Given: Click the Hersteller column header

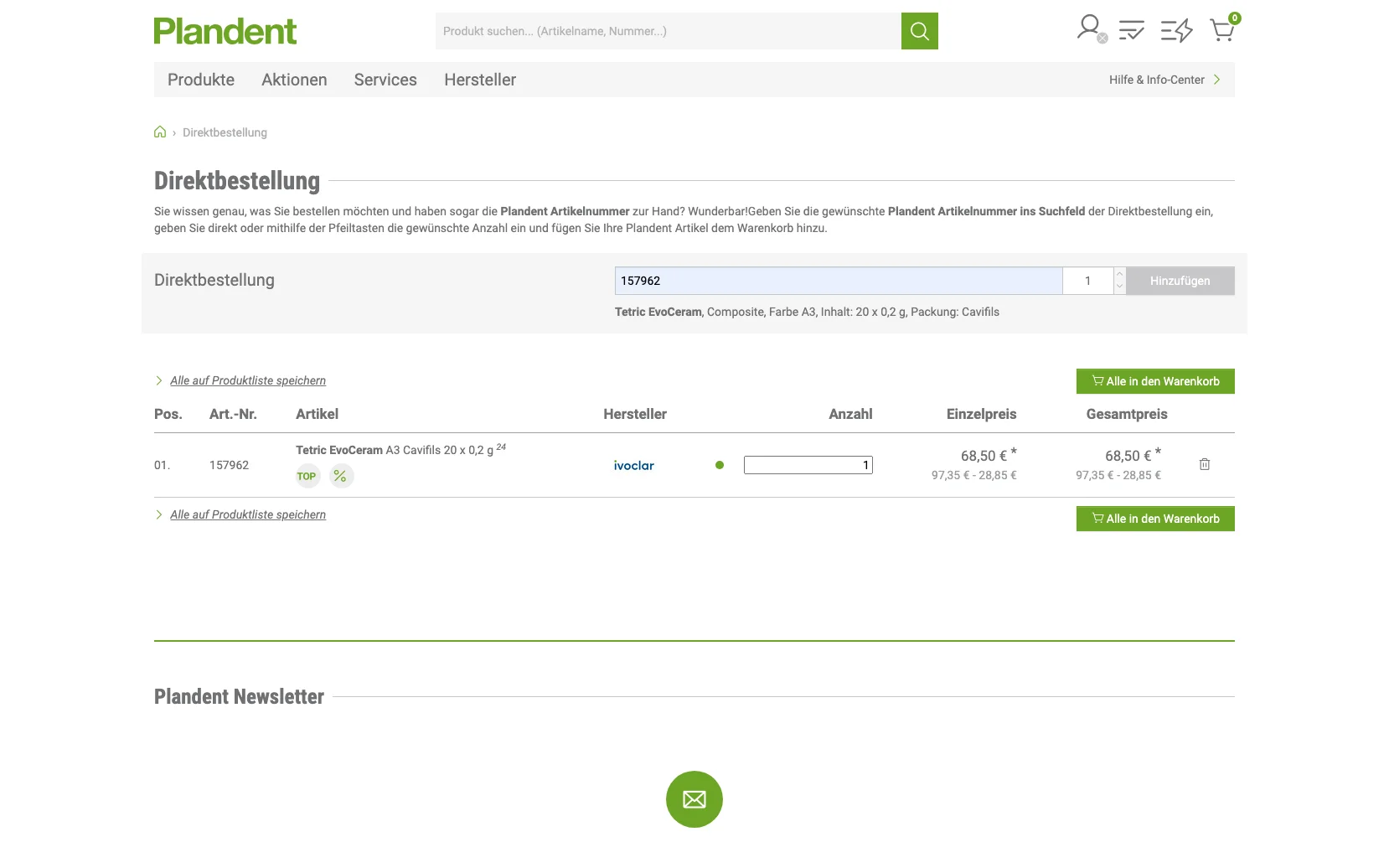Looking at the screenshot, I should (635, 414).
